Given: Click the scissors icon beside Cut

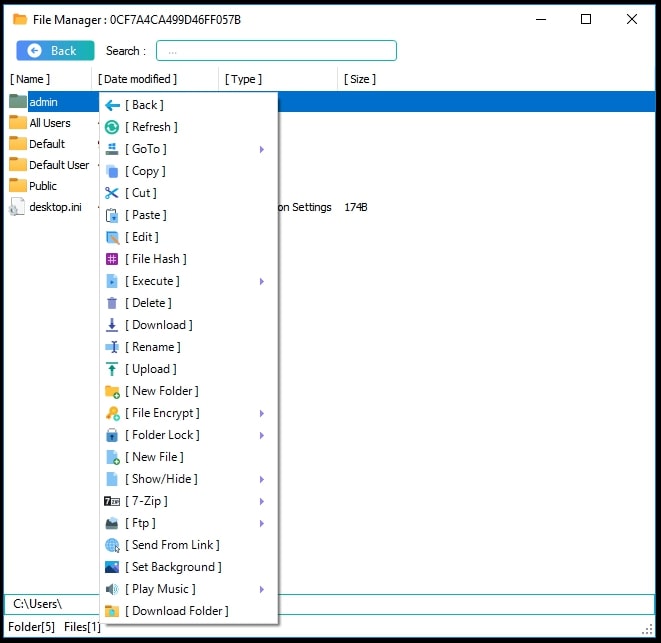Looking at the screenshot, I should 112,193.
